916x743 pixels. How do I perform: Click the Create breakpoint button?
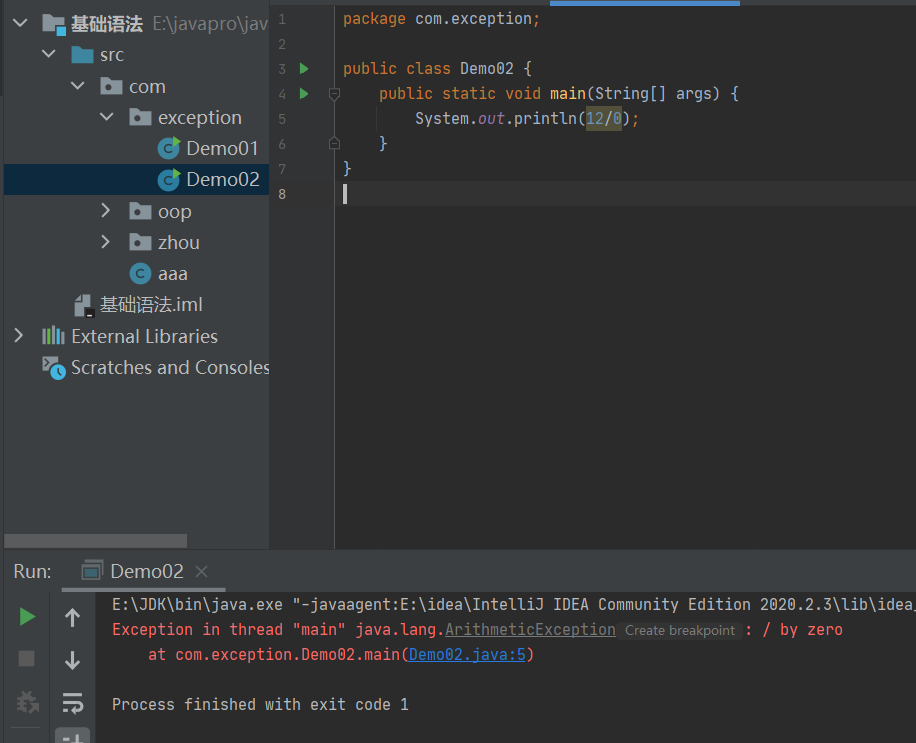tap(680, 630)
